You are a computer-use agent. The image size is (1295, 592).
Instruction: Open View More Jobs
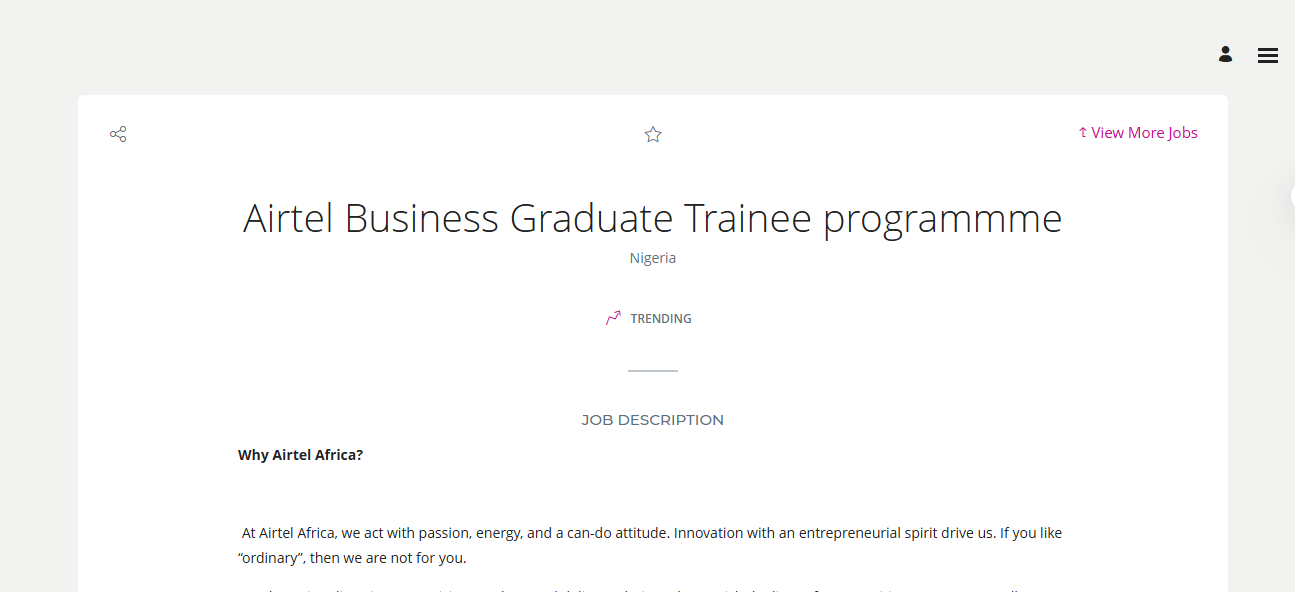click(x=1143, y=131)
